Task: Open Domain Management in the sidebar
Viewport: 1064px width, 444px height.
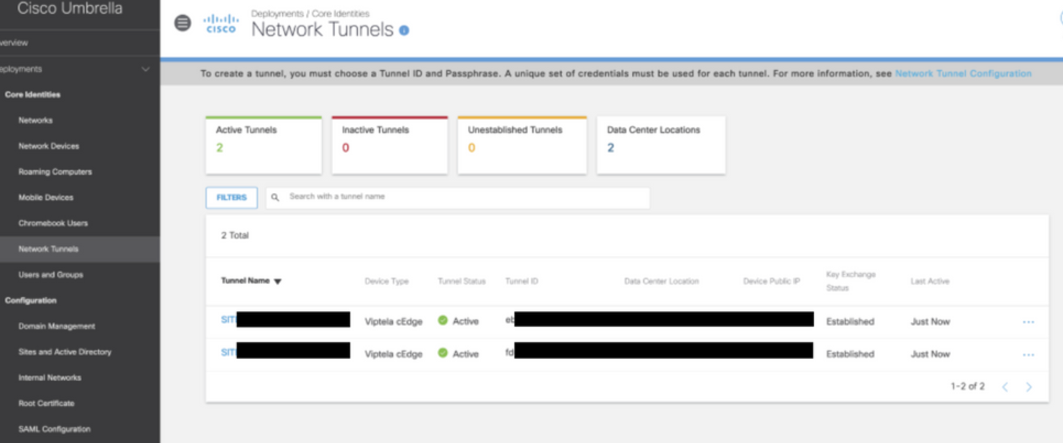Action: click(57, 327)
